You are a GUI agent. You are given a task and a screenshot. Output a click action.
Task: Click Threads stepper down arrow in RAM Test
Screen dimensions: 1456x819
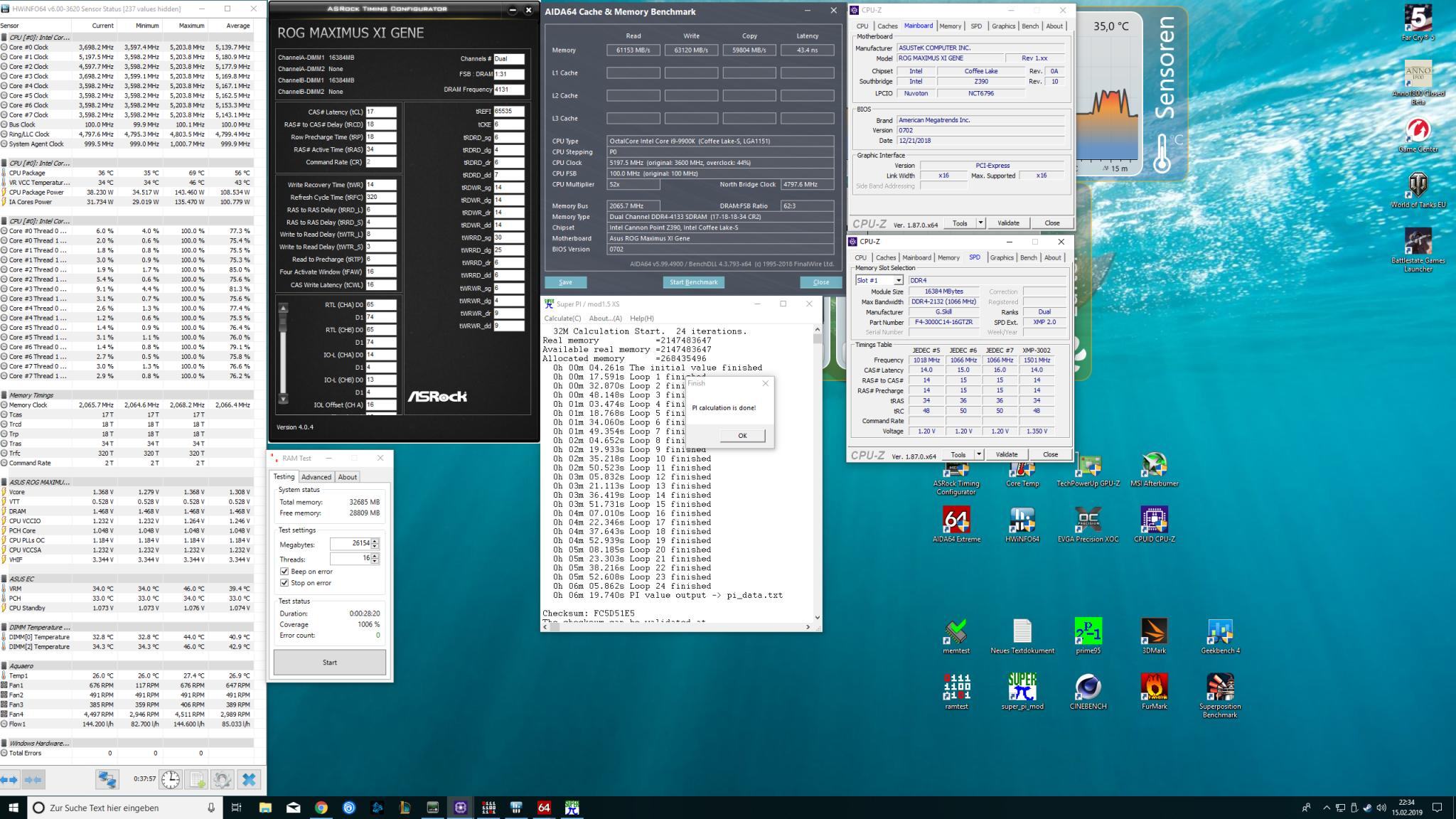pos(375,562)
